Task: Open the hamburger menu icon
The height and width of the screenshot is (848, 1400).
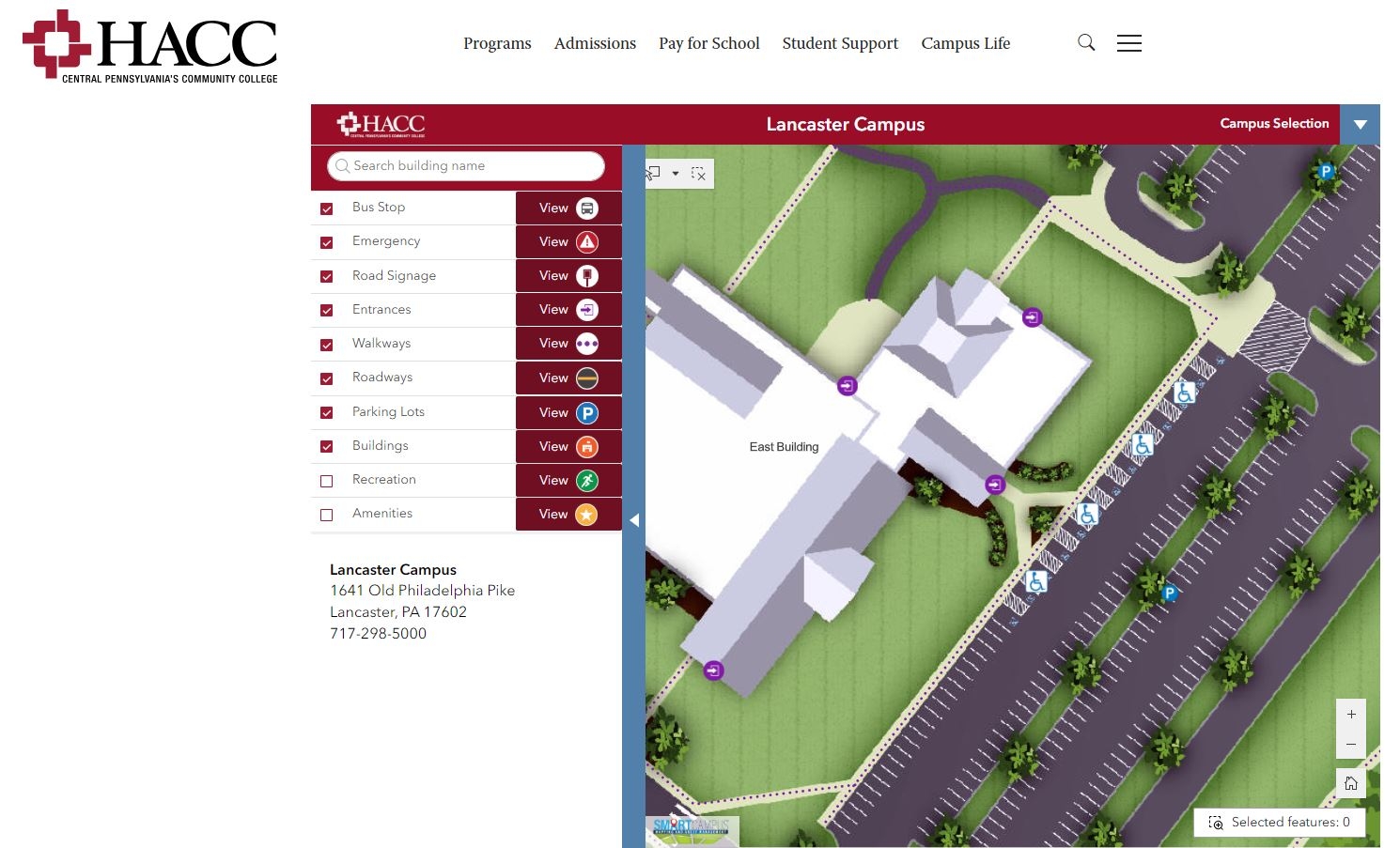Action: coord(1128,43)
